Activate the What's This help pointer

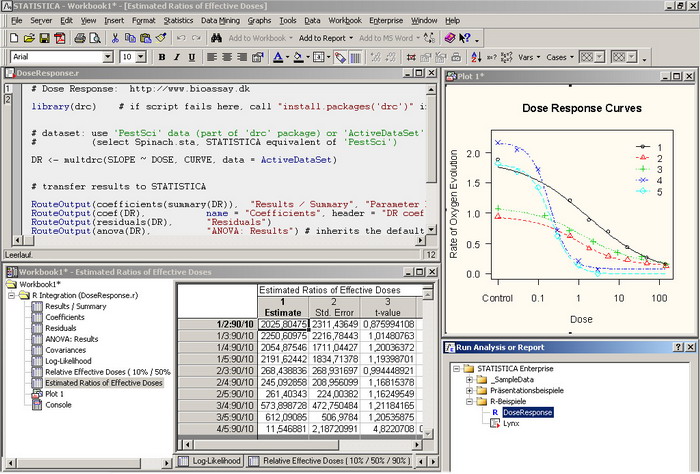click(x=465, y=38)
